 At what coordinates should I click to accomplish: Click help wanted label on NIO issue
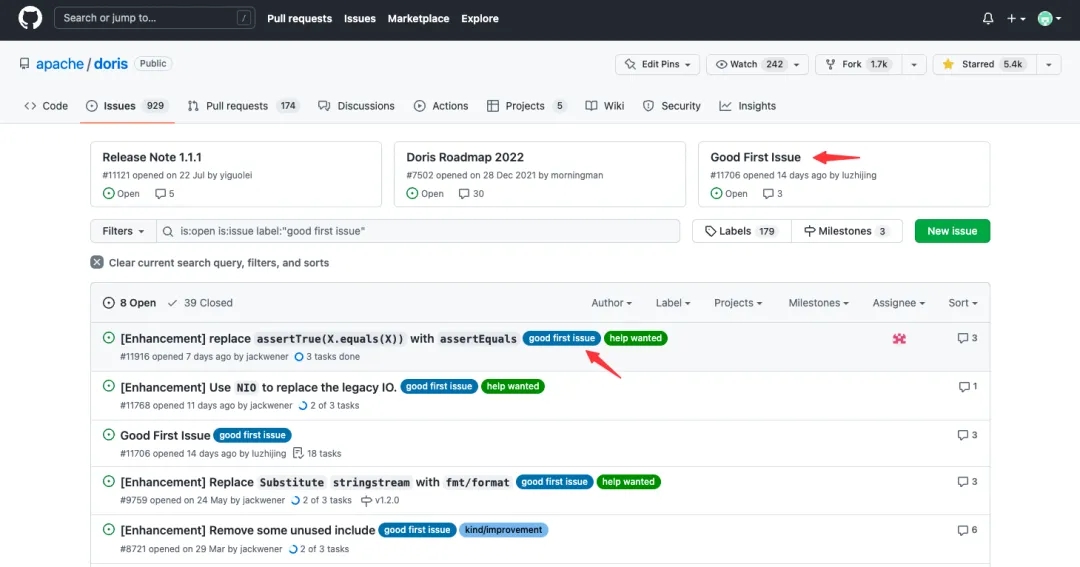pyautogui.click(x=512, y=386)
